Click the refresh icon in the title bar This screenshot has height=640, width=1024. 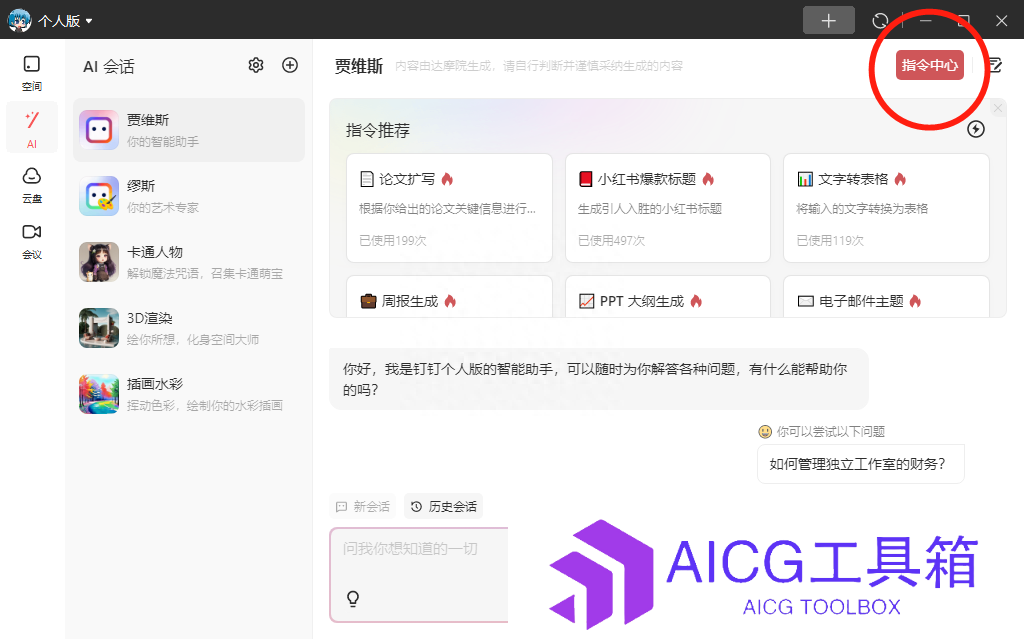pos(880,21)
